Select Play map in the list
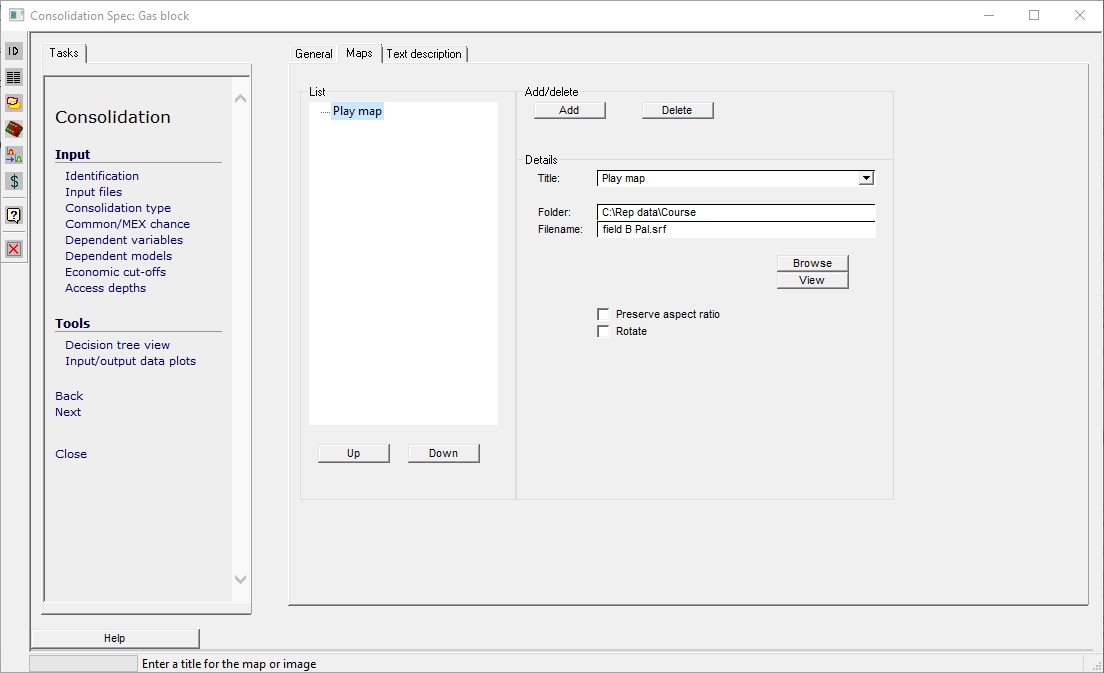The image size is (1104, 673). pos(357,111)
